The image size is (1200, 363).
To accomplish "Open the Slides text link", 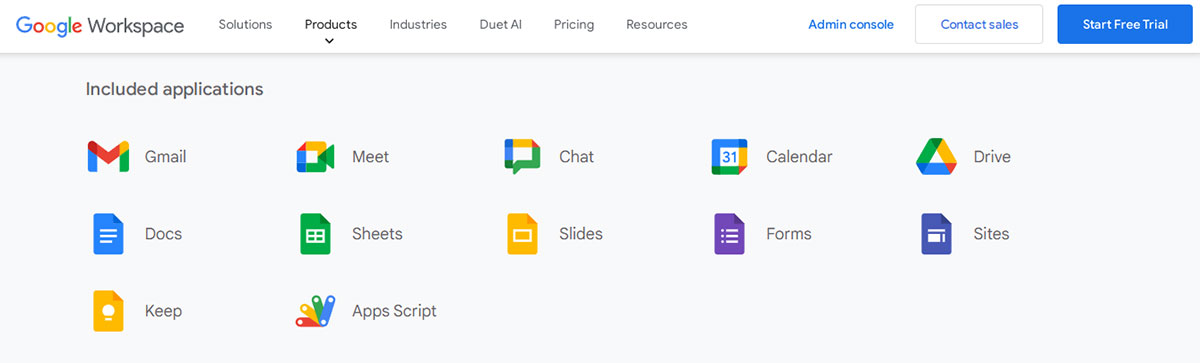I will click(x=581, y=234).
